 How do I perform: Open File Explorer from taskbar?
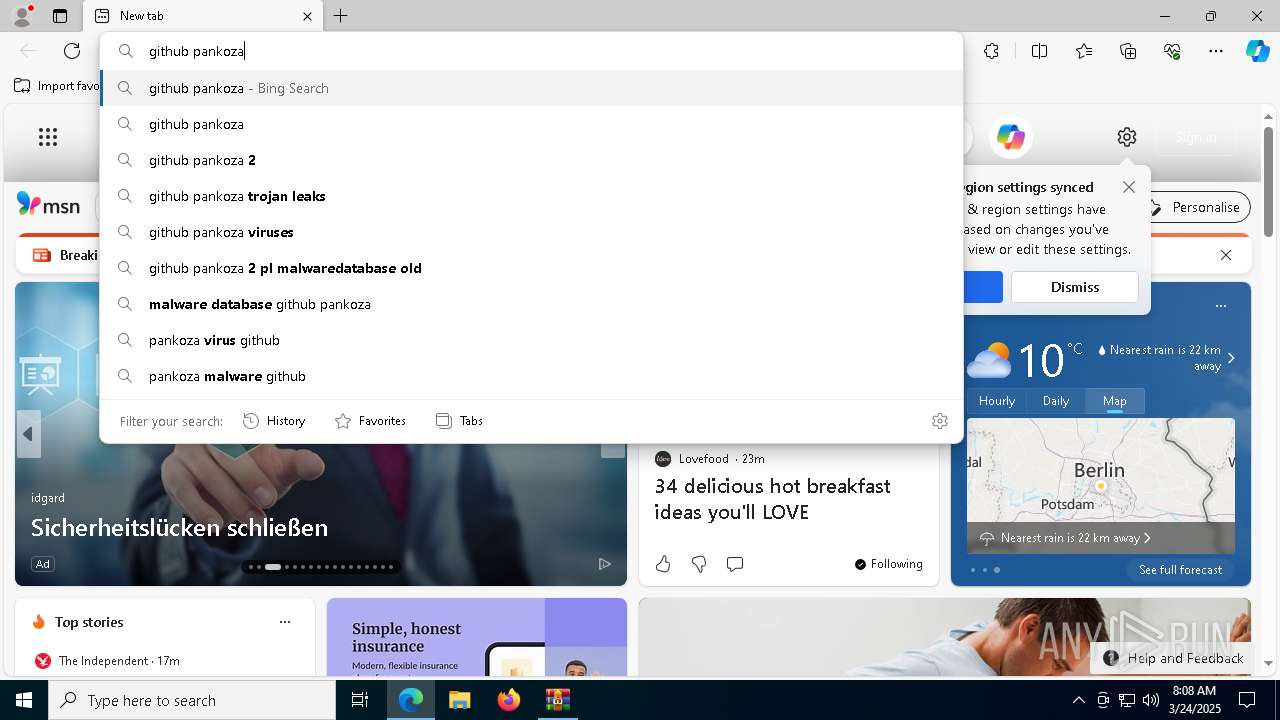click(x=460, y=700)
